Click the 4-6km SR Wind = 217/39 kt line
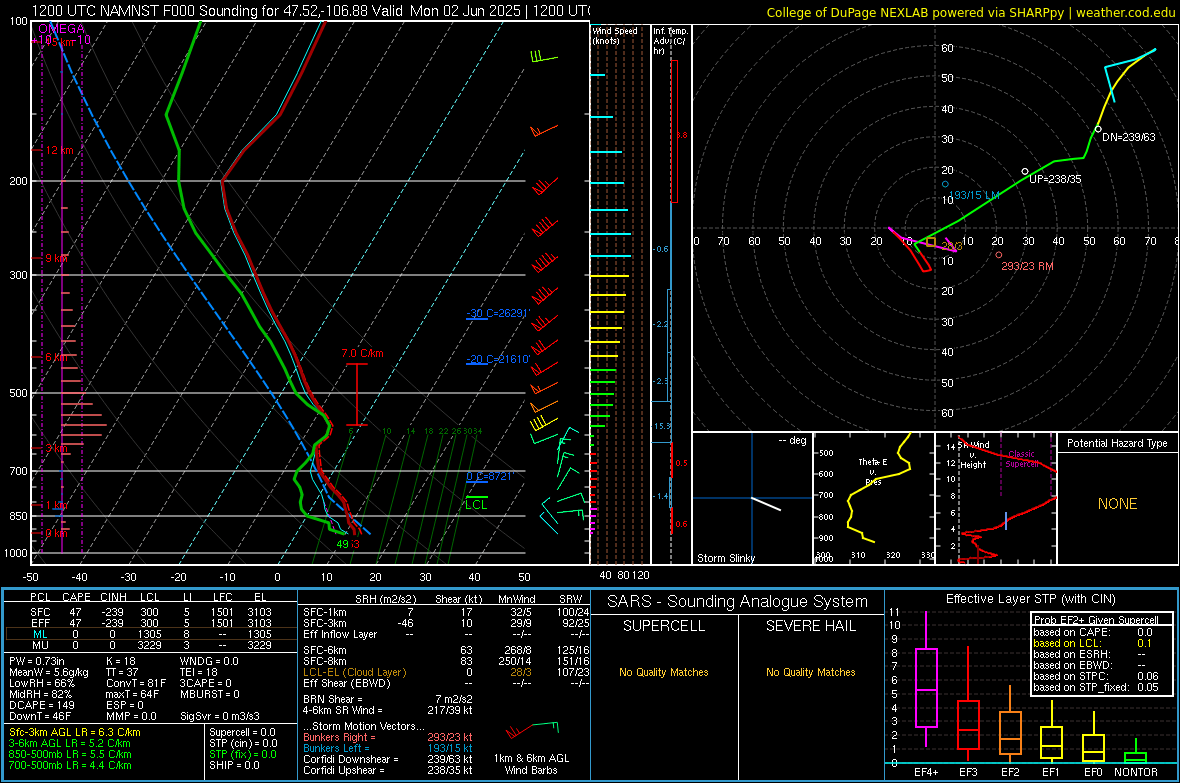1180x783 pixels. (x=388, y=710)
